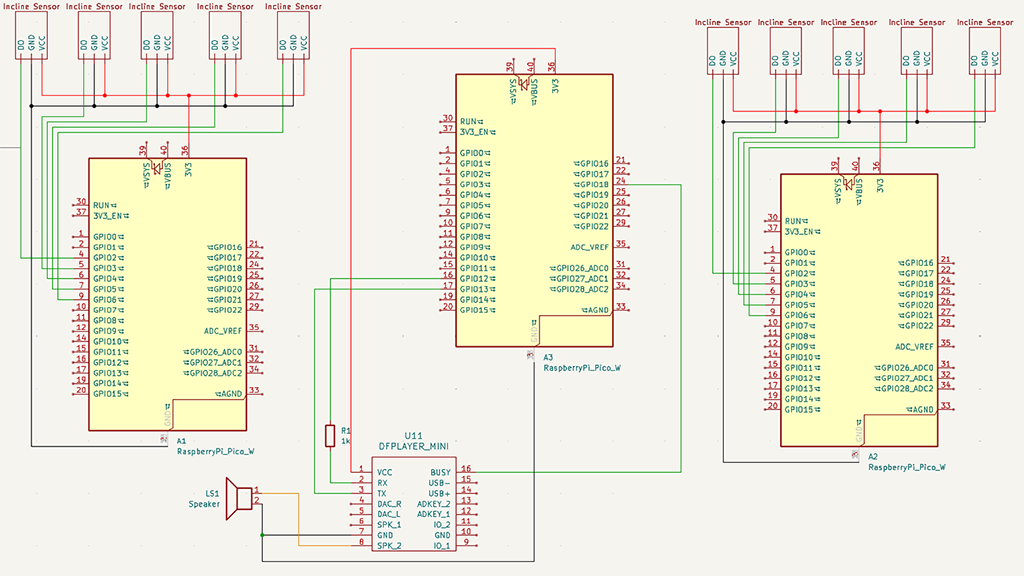The width and height of the screenshot is (1024, 576).
Task: Select the LS1 speaker symbol
Action: 239,498
